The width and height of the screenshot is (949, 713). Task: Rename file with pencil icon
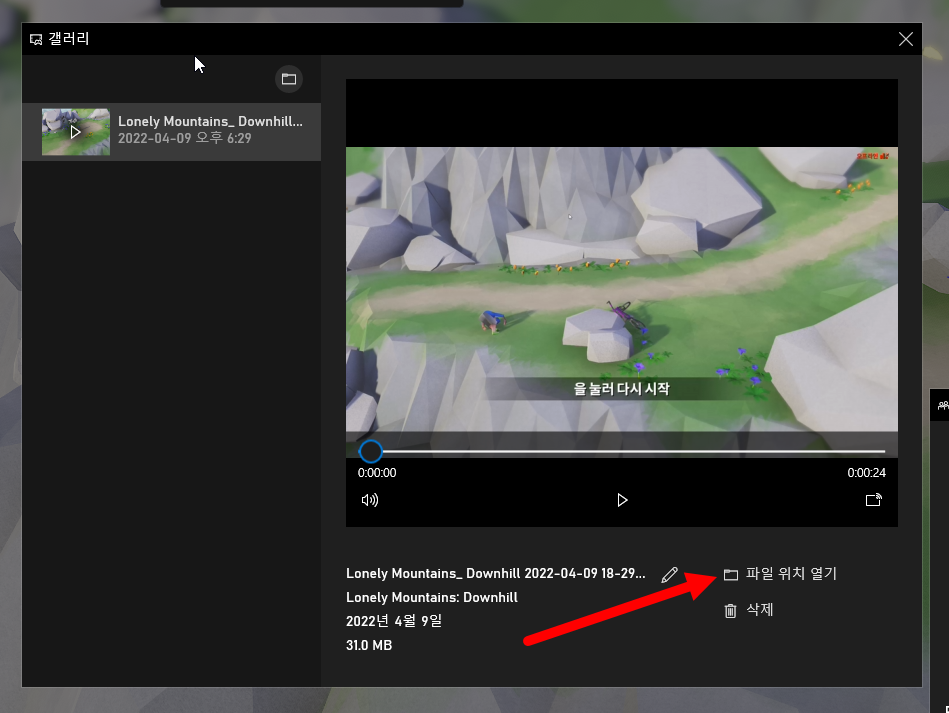pyautogui.click(x=669, y=574)
